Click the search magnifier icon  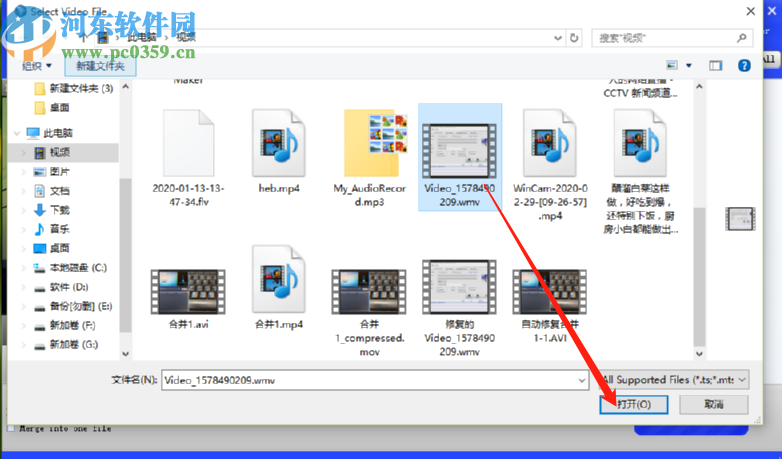coord(742,38)
